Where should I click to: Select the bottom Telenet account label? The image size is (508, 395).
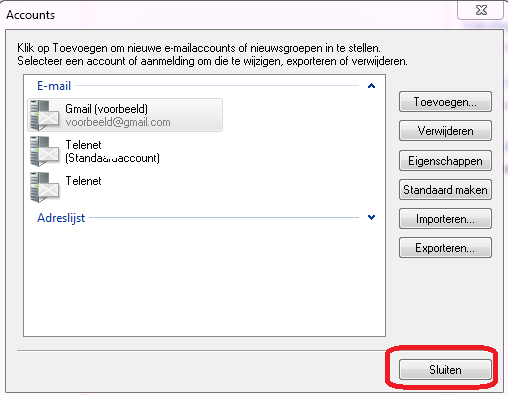[x=83, y=181]
